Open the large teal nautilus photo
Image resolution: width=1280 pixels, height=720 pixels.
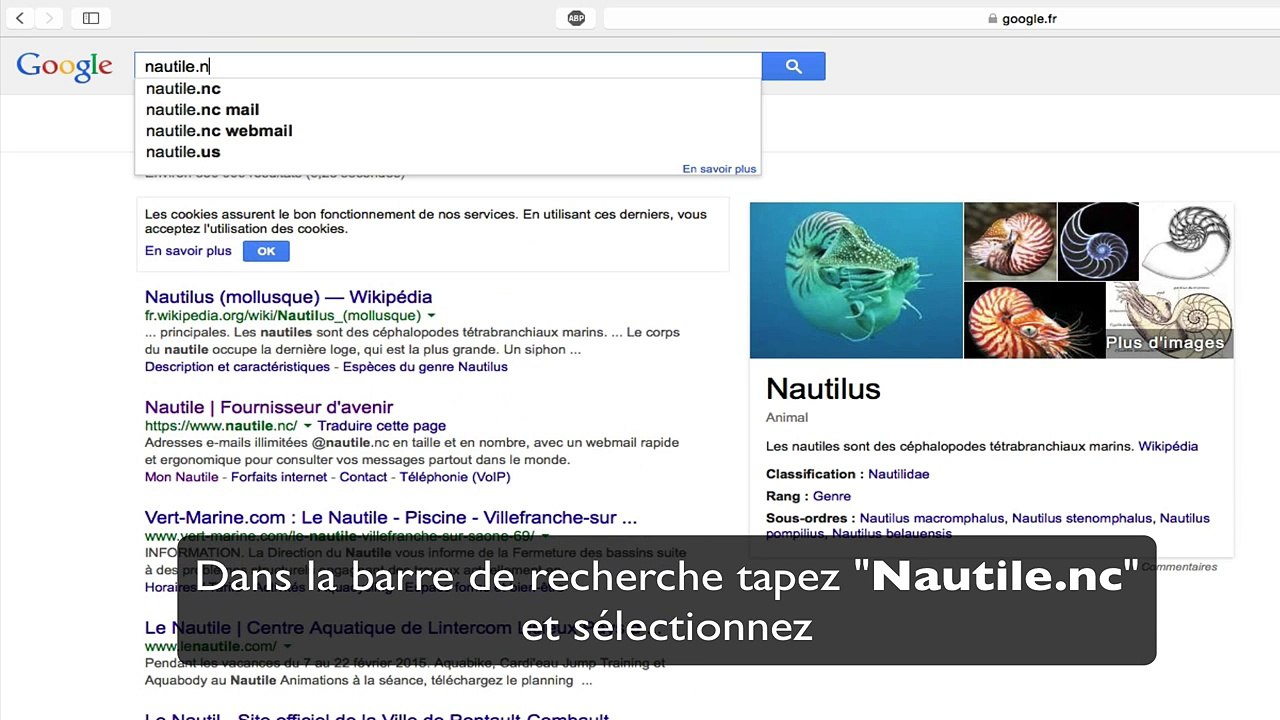point(856,280)
